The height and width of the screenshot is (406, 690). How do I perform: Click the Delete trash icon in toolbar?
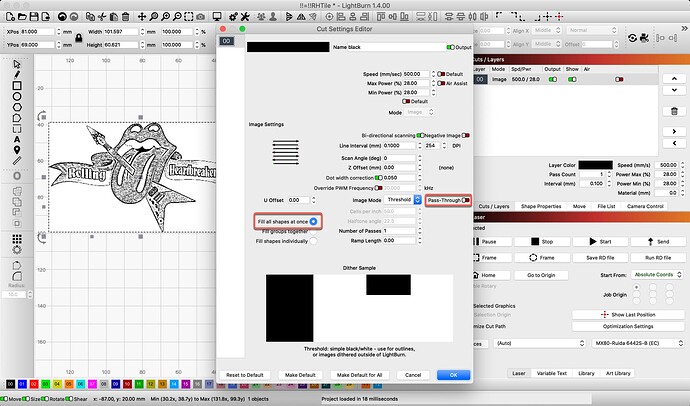(x=125, y=17)
